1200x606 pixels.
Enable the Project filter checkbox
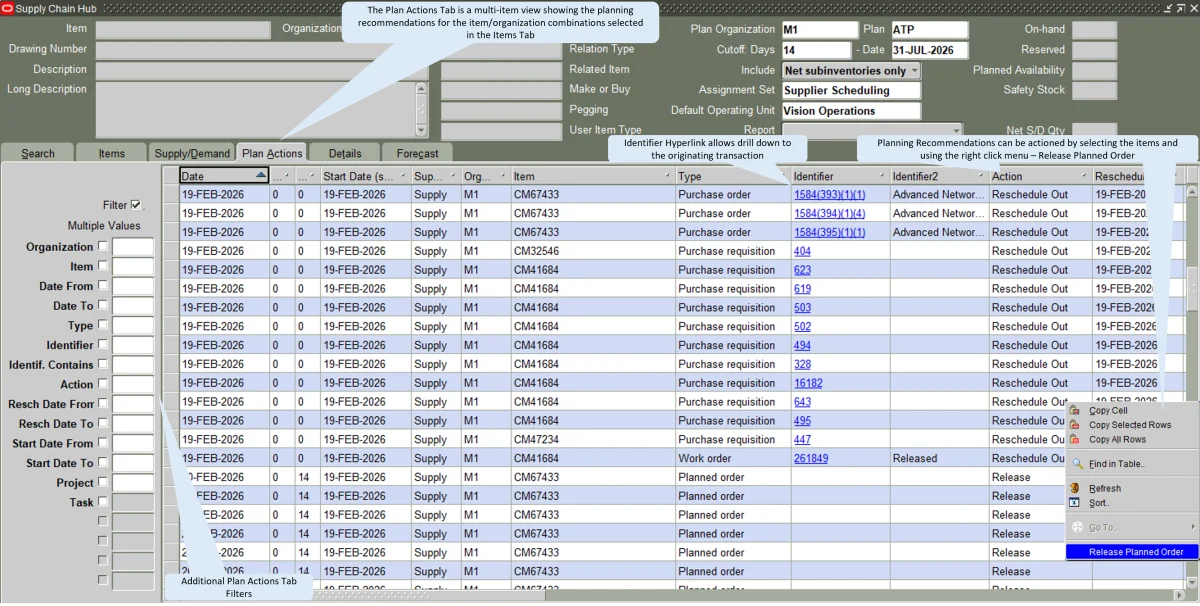point(103,482)
